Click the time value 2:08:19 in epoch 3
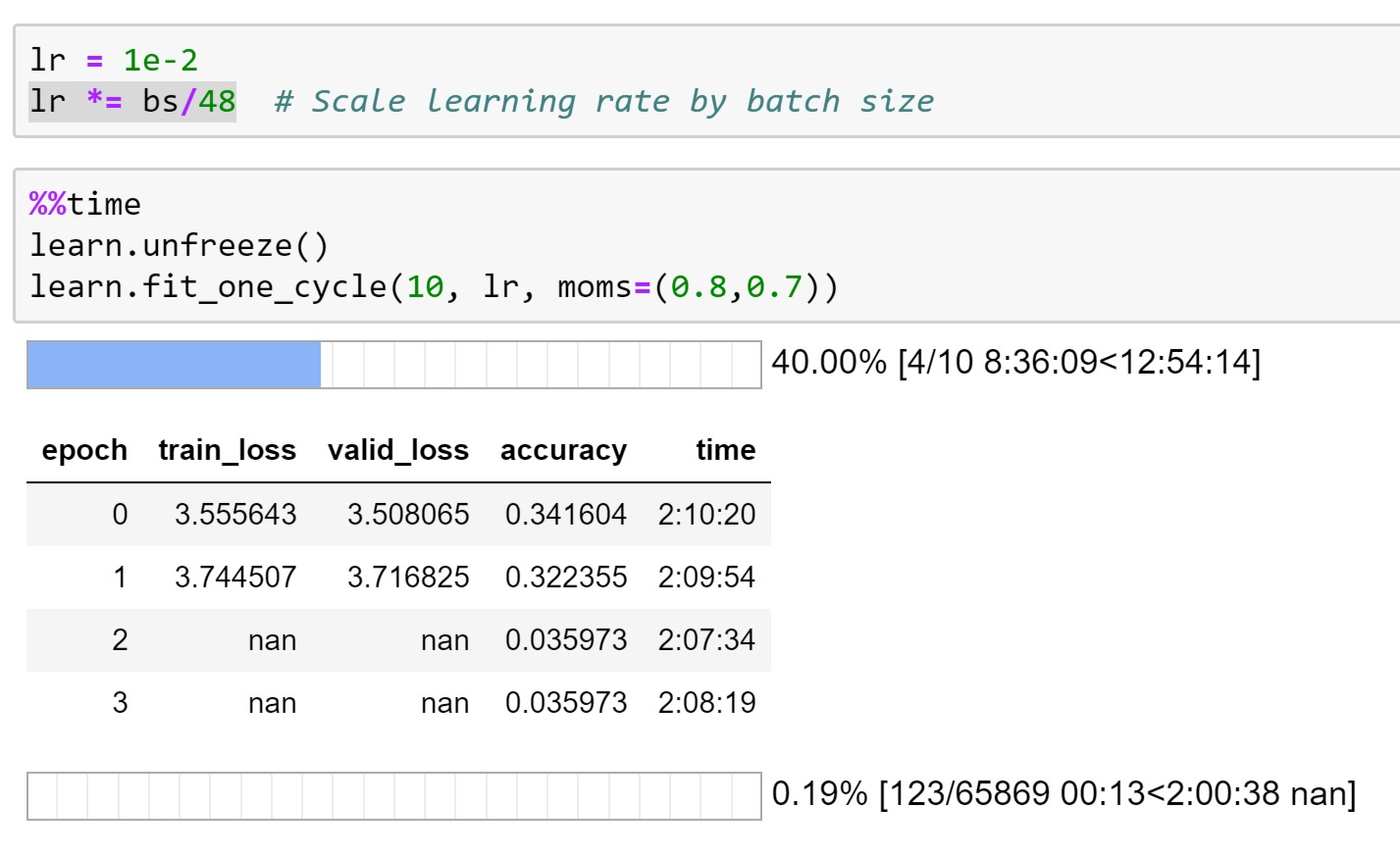1400x860 pixels. 706,703
